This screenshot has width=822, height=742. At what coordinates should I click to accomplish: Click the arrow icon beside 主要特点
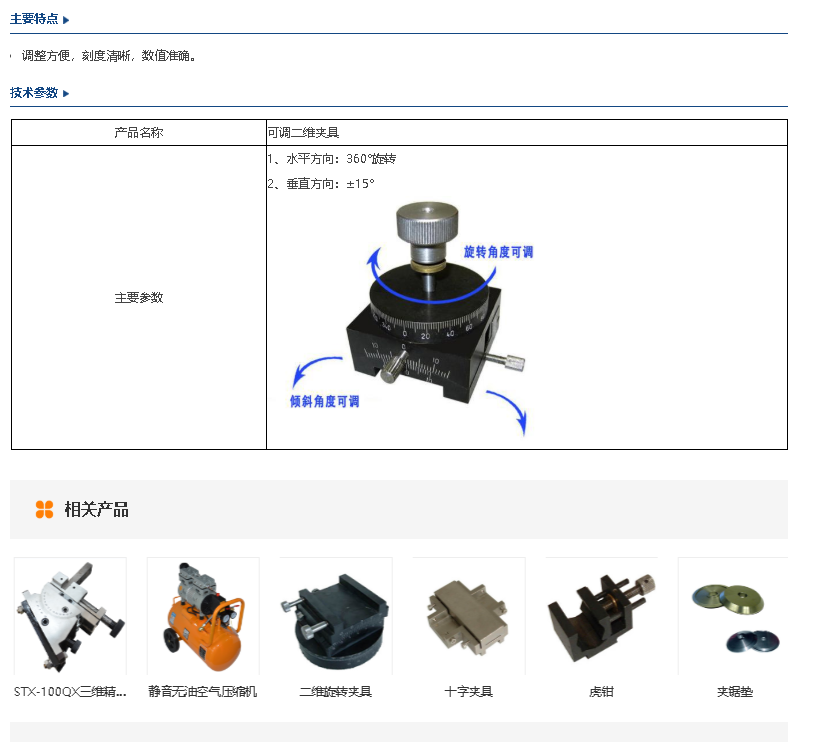tap(66, 19)
